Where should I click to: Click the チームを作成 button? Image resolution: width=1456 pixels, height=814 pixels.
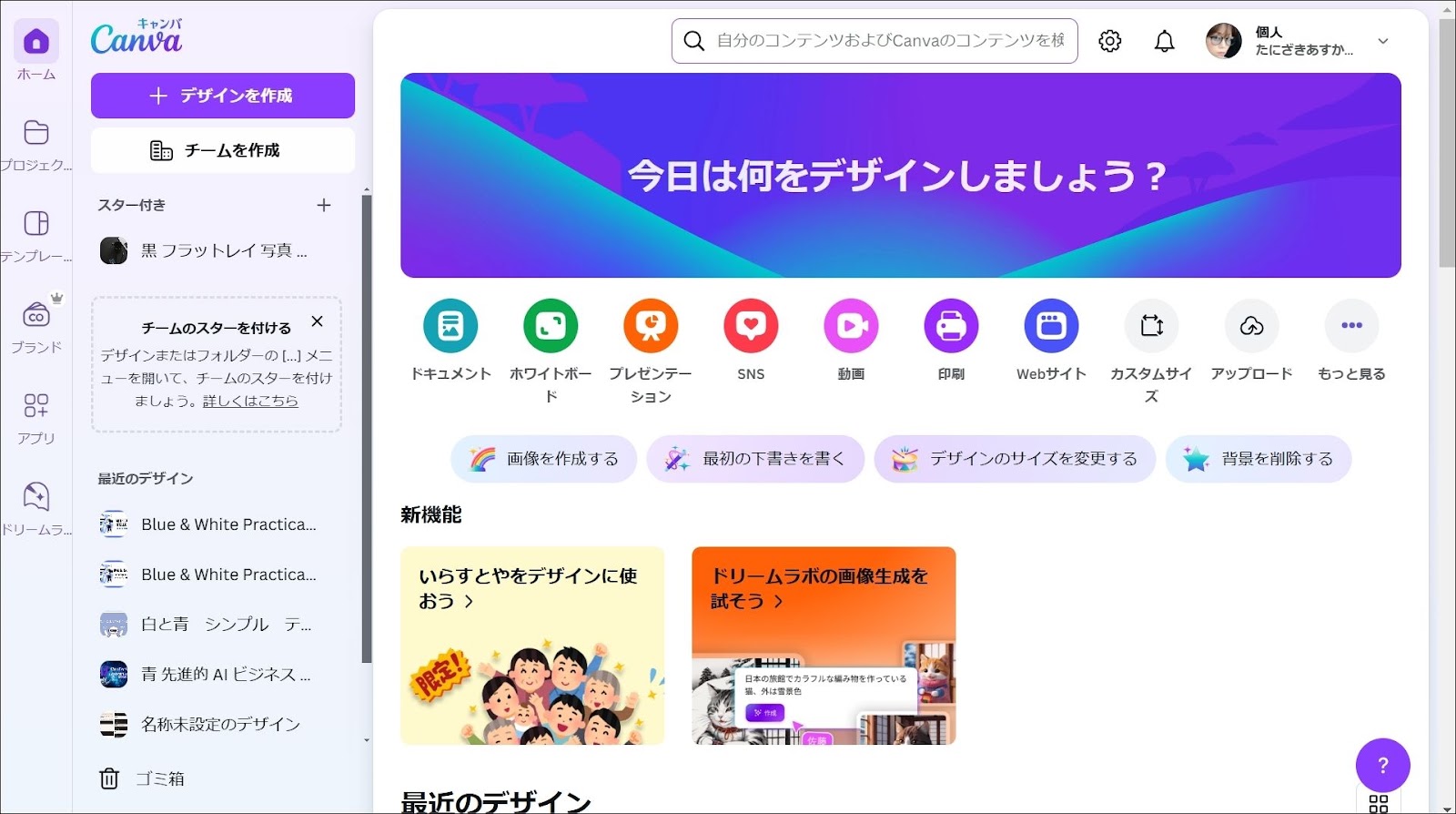pos(223,150)
